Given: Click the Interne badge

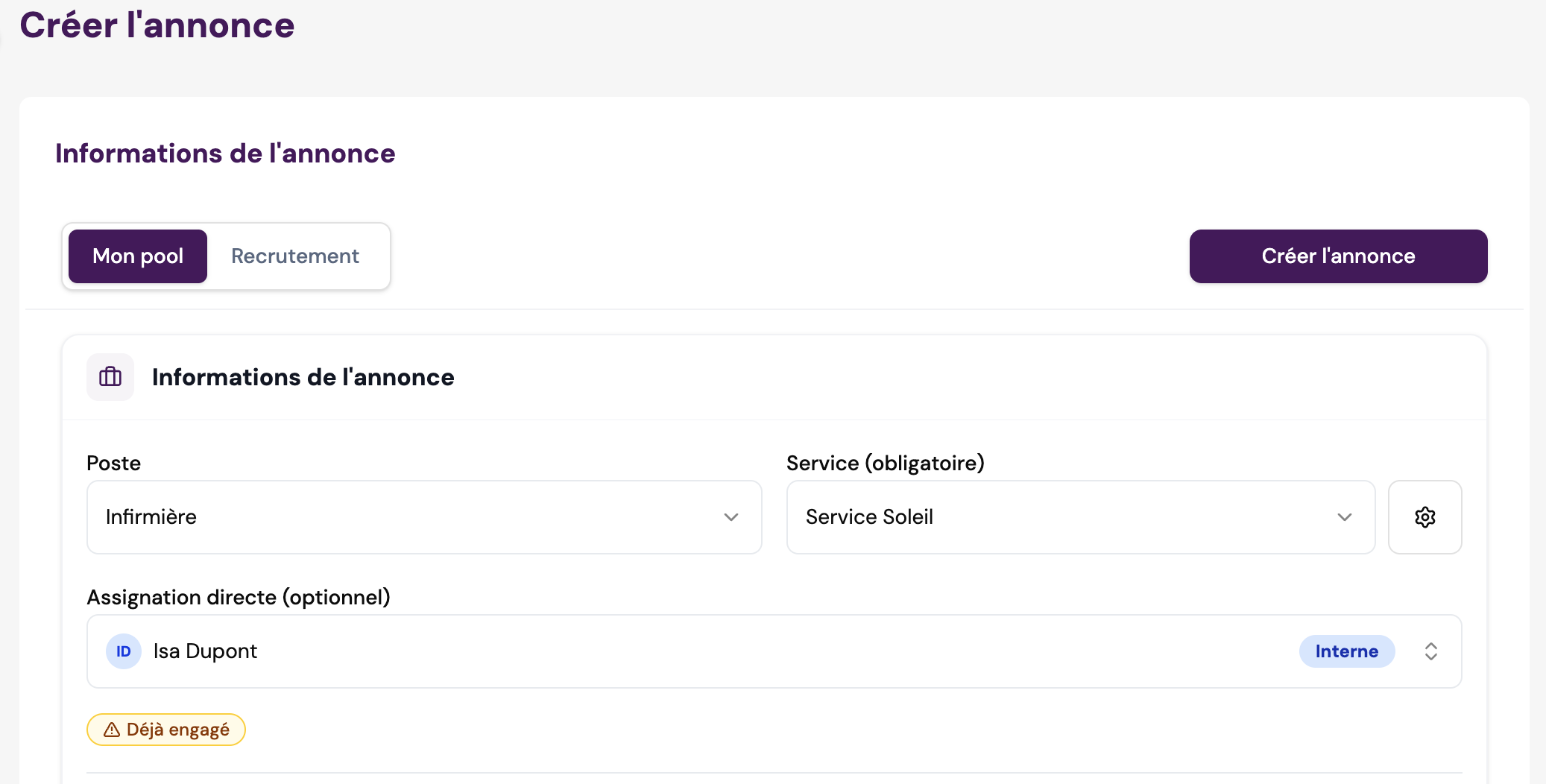Looking at the screenshot, I should [1347, 651].
